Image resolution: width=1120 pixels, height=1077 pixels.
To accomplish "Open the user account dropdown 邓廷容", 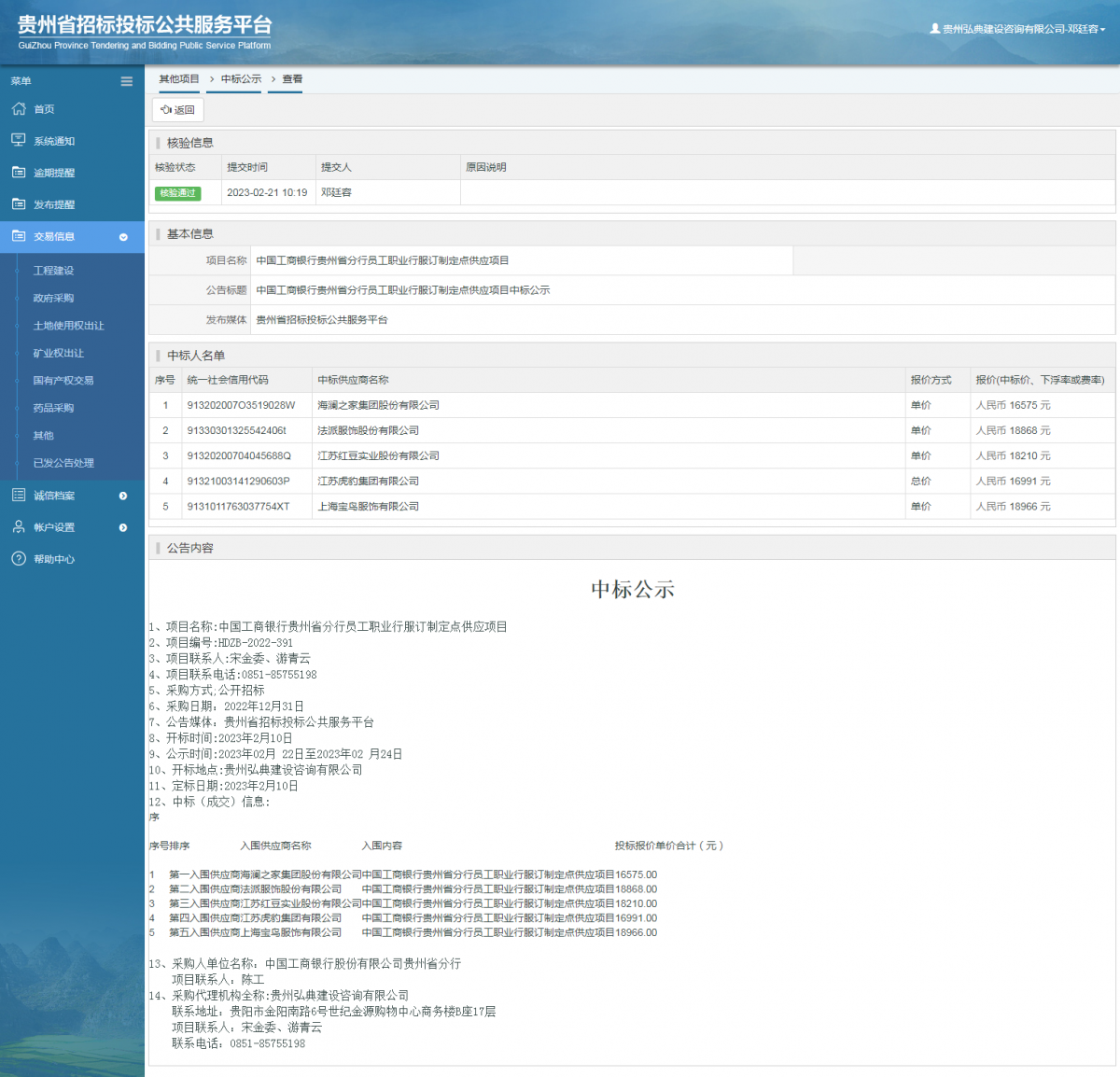I will click(x=1017, y=29).
